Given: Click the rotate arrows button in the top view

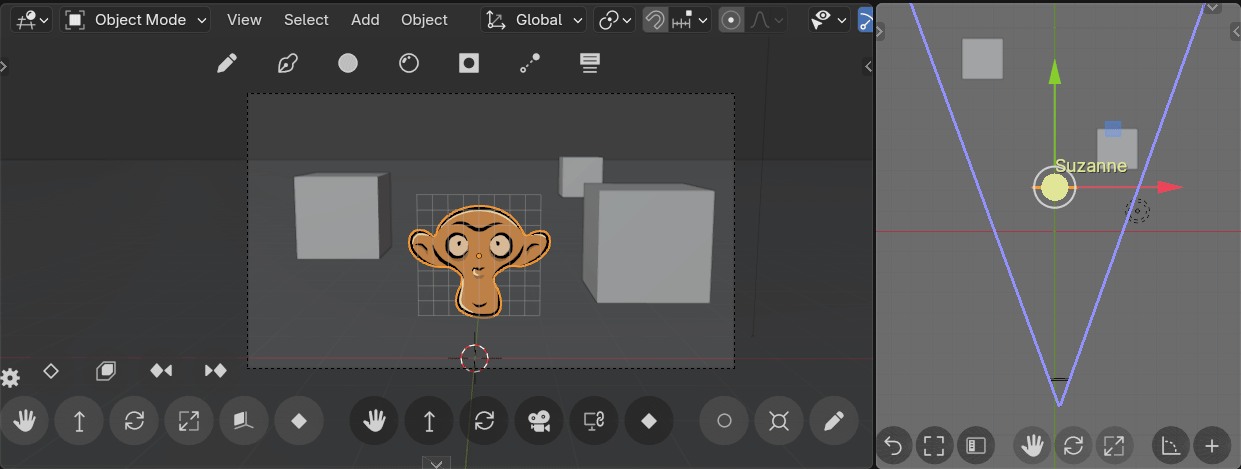Looking at the screenshot, I should [x=1073, y=445].
